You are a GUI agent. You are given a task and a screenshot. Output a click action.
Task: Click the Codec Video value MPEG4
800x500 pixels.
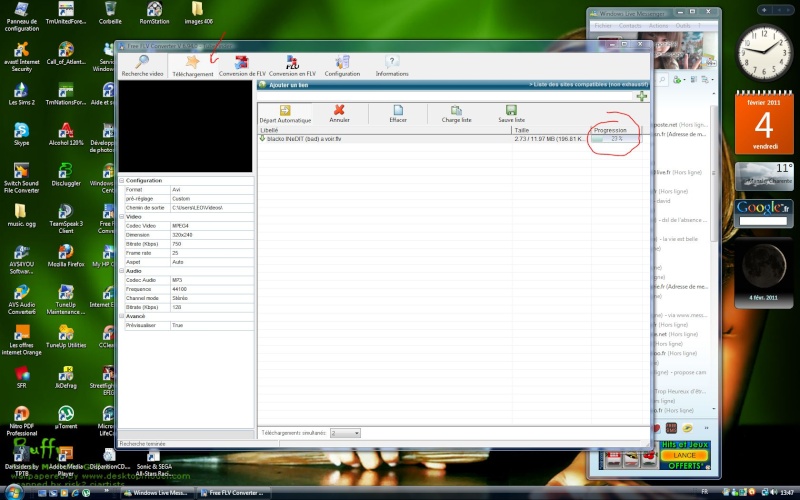212,226
